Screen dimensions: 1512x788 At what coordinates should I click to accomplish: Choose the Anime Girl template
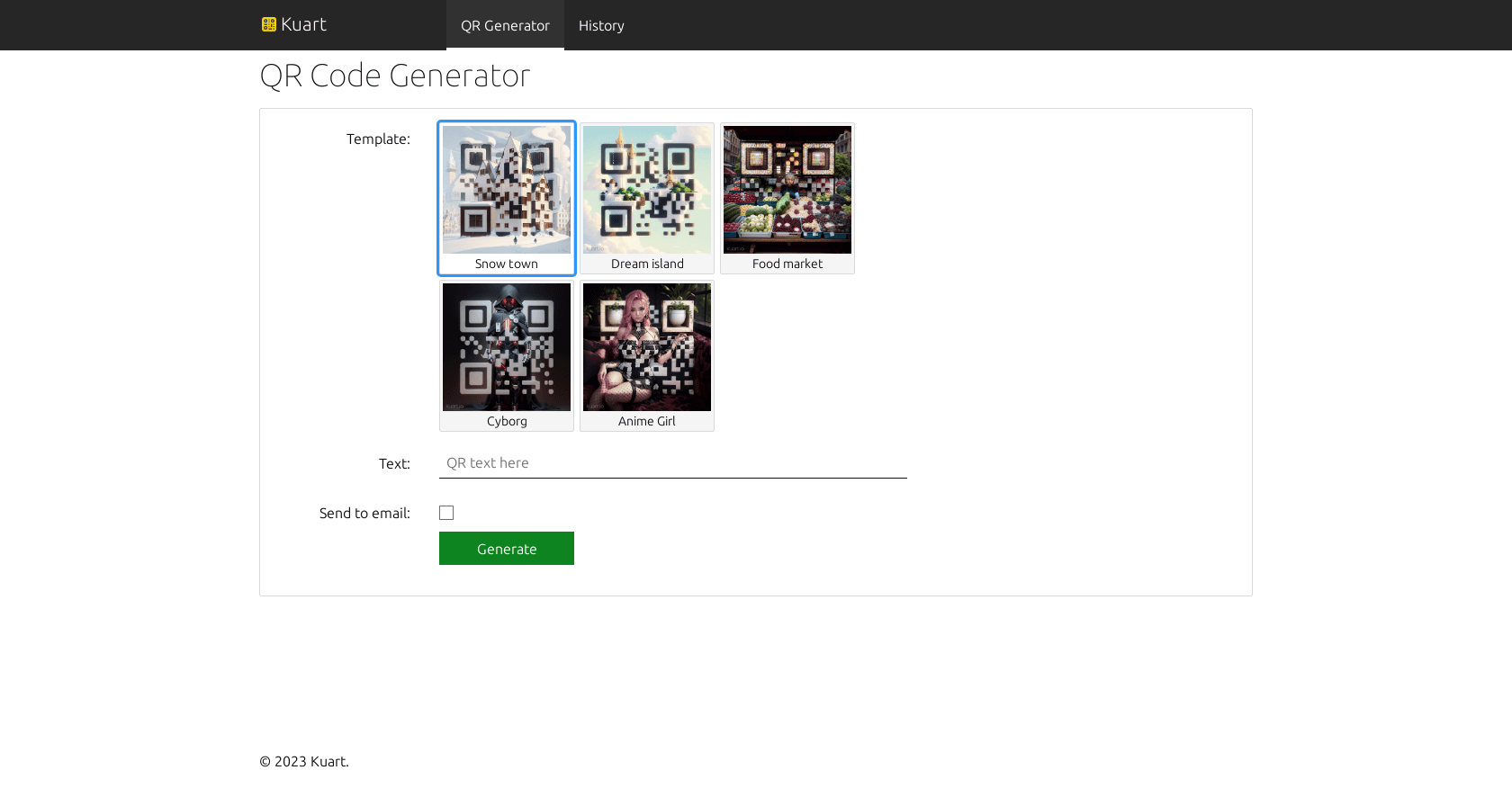pos(647,355)
